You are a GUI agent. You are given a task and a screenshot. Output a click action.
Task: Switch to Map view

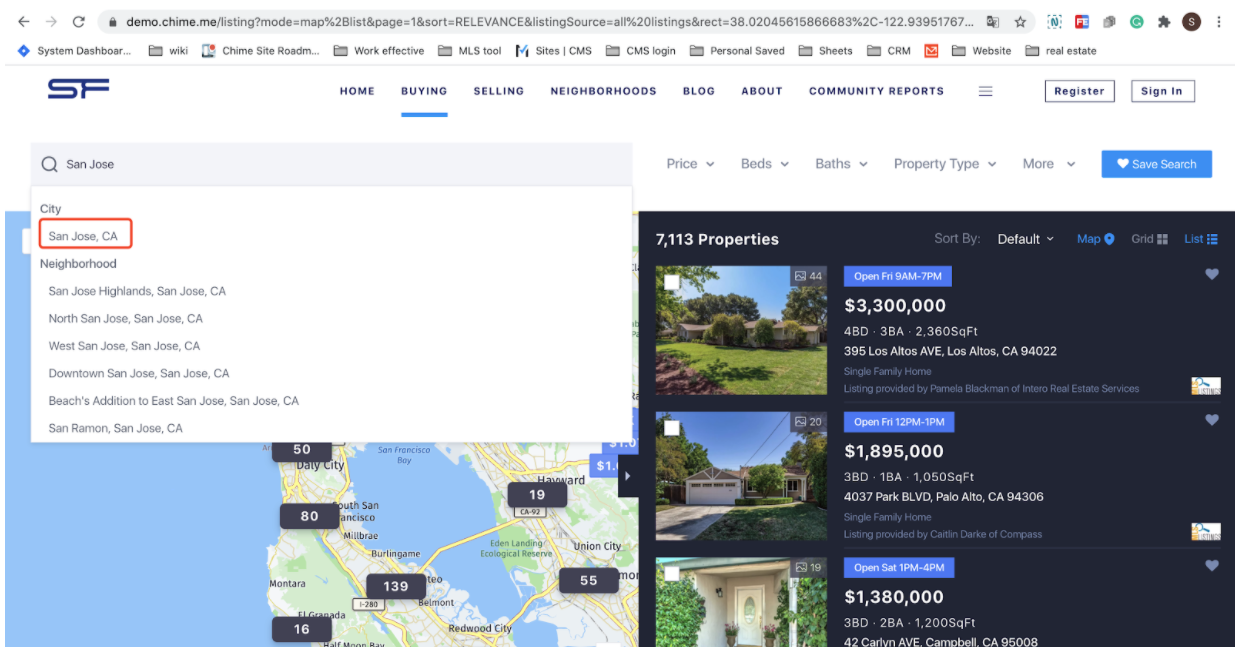[x=1096, y=239]
